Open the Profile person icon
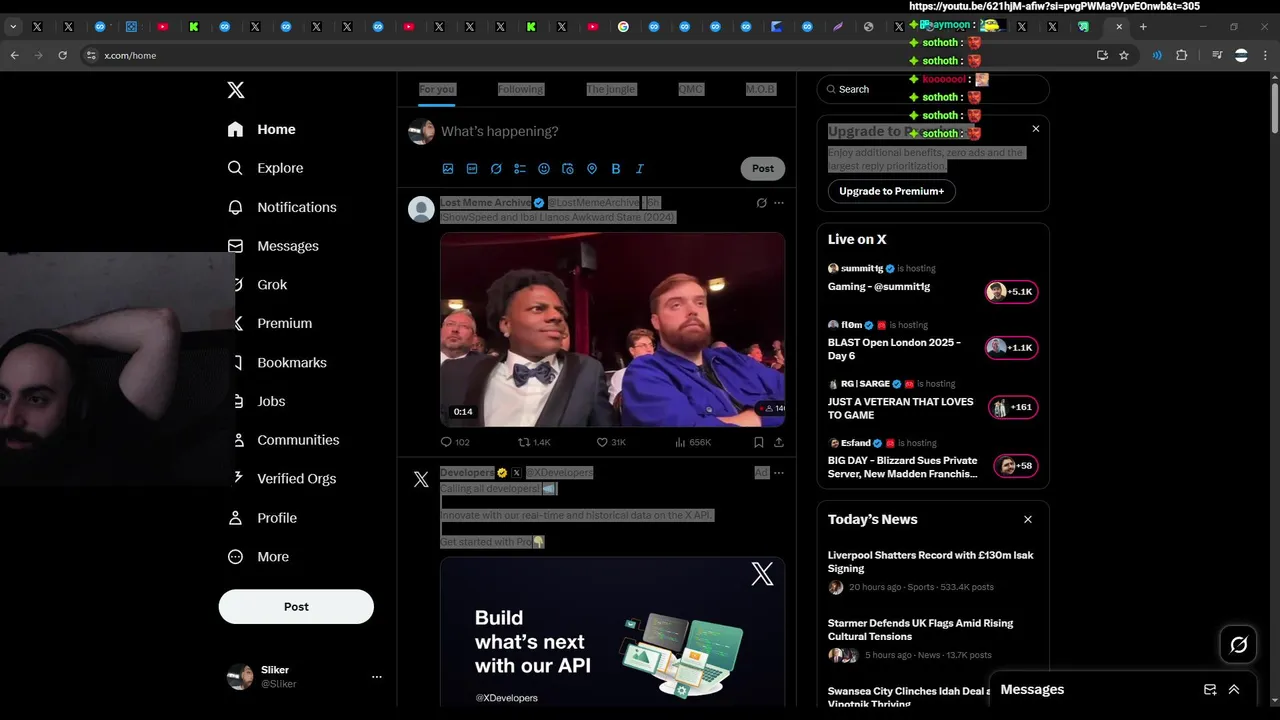 click(x=236, y=518)
